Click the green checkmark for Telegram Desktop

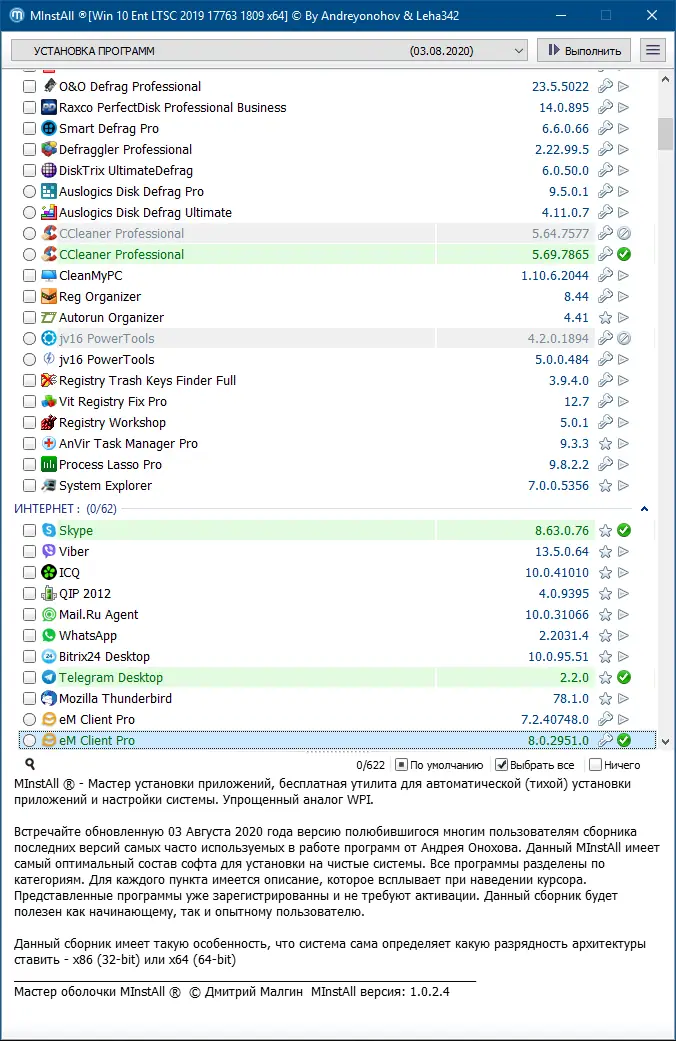624,678
